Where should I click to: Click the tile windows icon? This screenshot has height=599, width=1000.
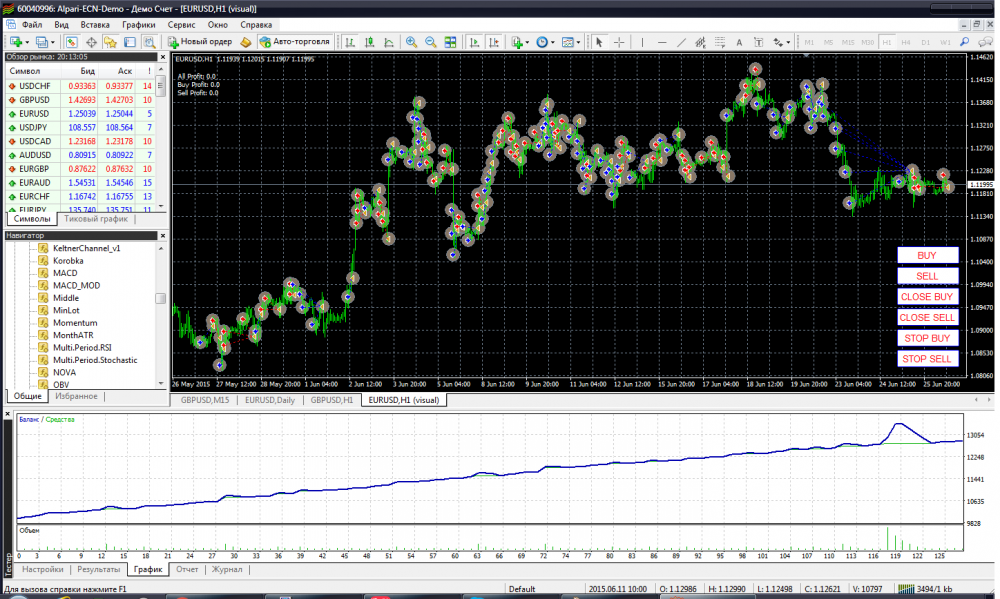(451, 42)
